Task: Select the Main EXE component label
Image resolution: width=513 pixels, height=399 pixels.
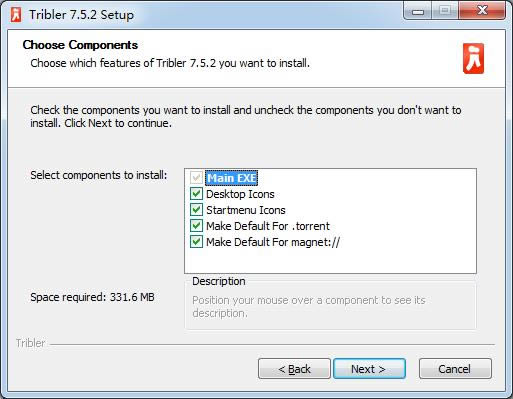Action: 232,178
